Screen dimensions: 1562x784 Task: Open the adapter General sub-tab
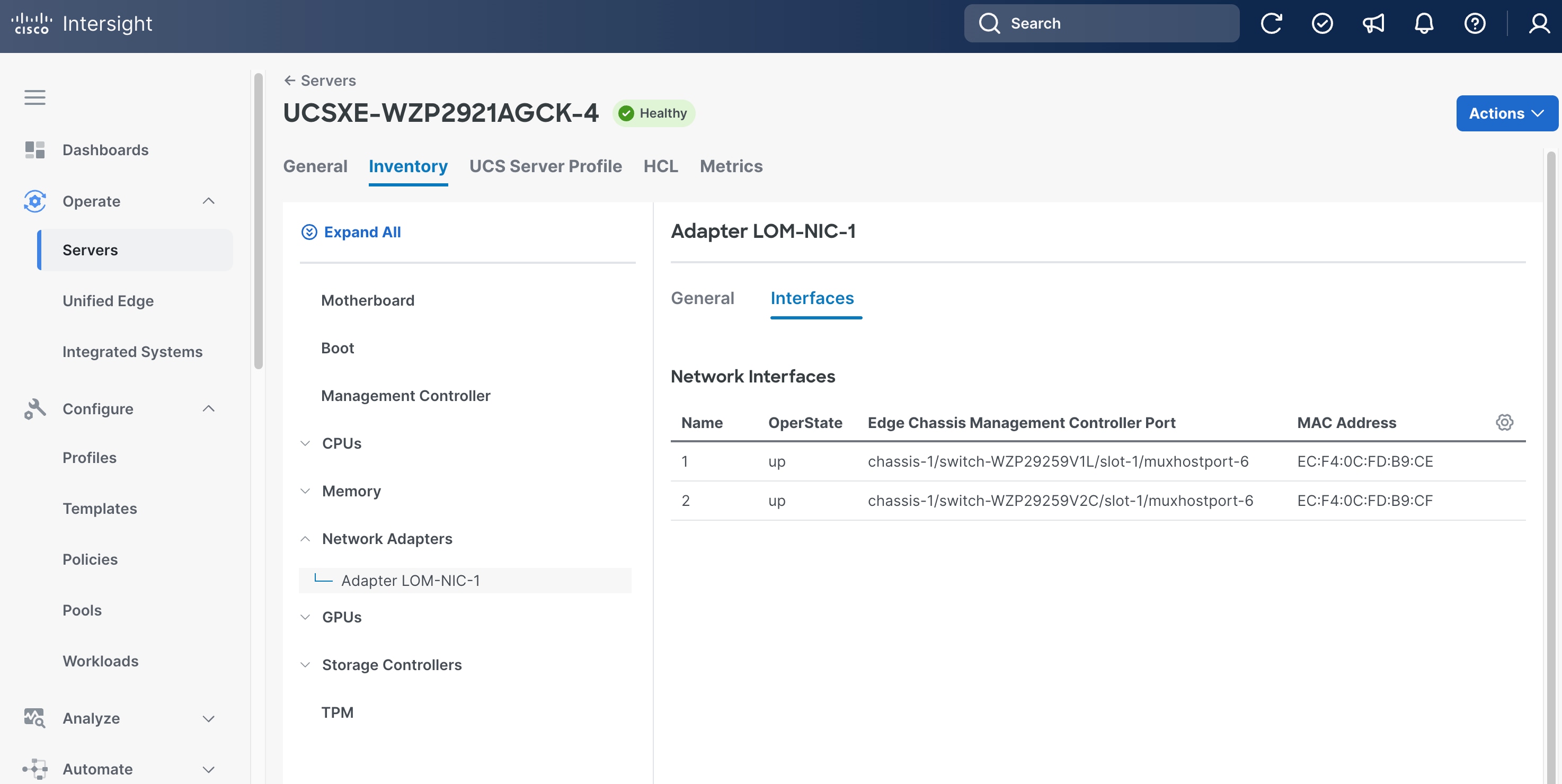tap(702, 298)
